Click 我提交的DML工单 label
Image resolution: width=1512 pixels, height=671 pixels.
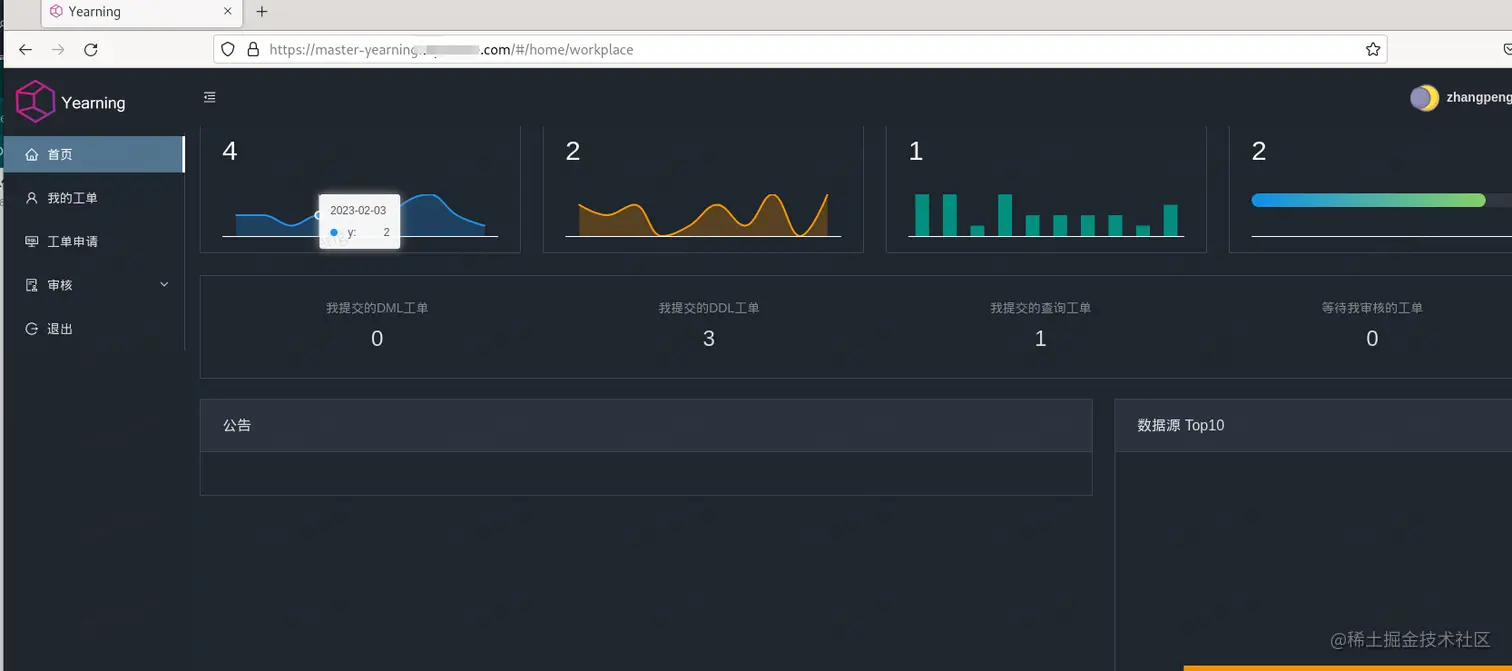pos(377,308)
